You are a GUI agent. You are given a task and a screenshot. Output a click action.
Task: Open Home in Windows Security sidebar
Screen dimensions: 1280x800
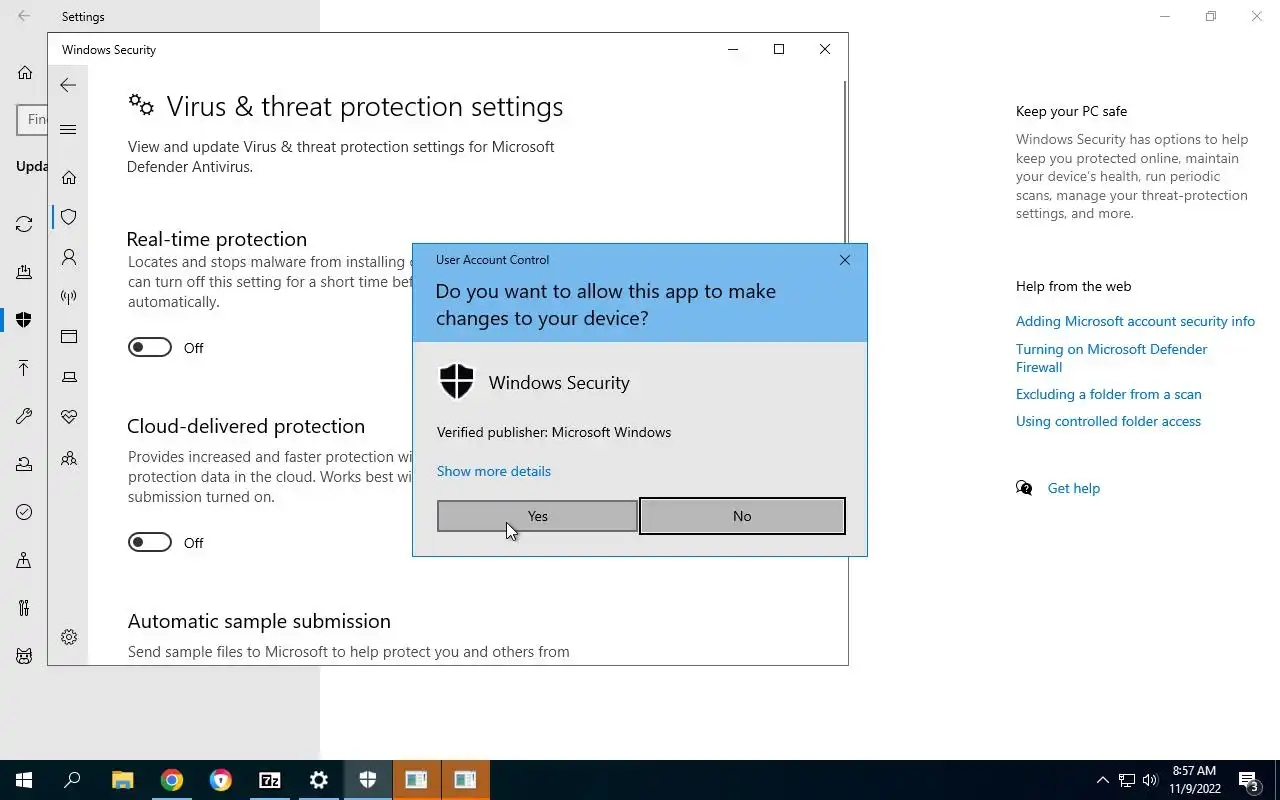point(69,177)
